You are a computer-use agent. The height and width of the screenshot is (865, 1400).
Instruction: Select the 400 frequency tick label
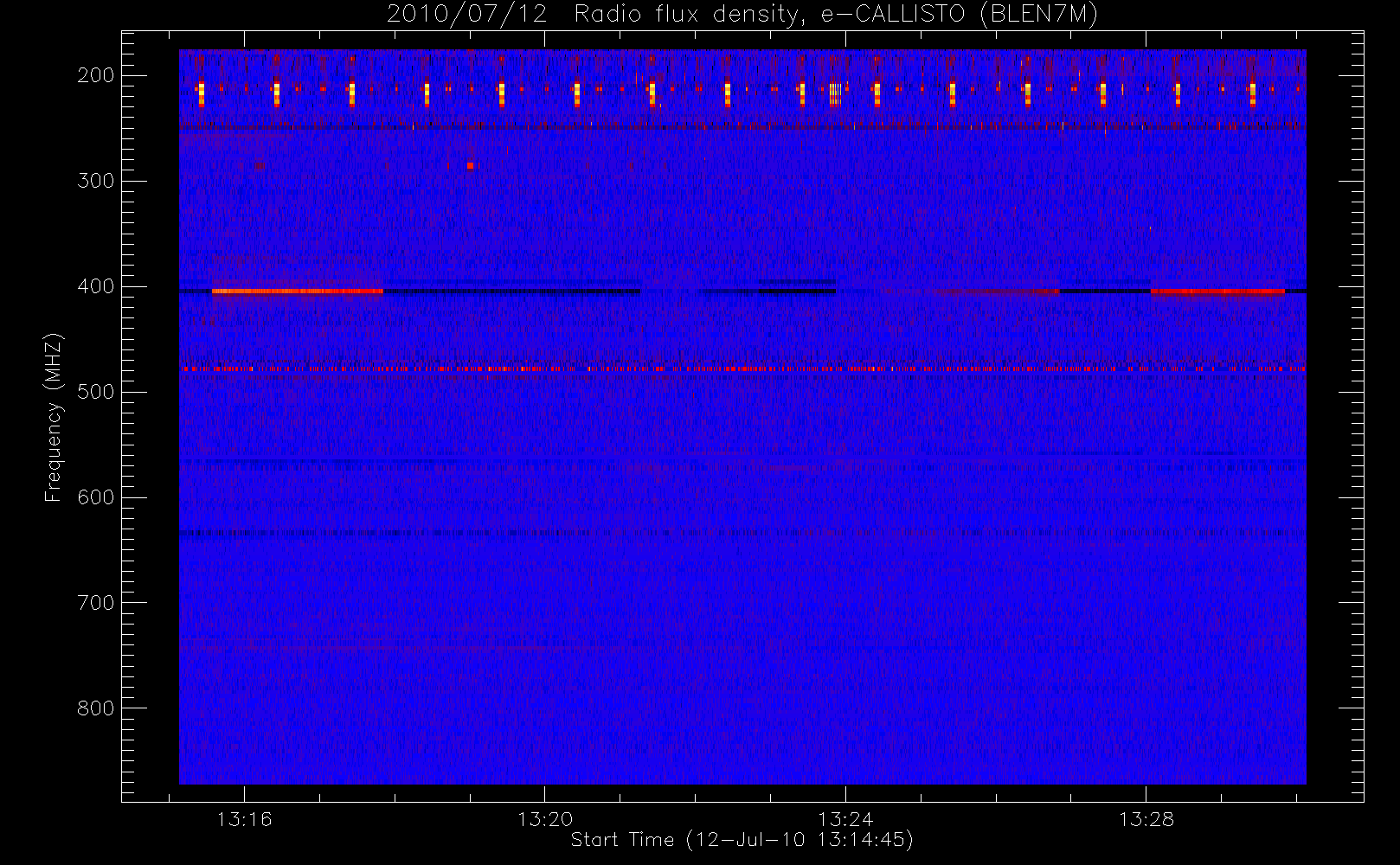(x=96, y=286)
